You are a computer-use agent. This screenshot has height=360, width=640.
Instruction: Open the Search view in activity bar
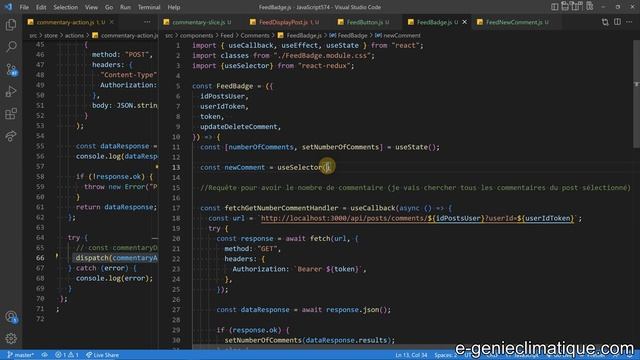coord(11,47)
